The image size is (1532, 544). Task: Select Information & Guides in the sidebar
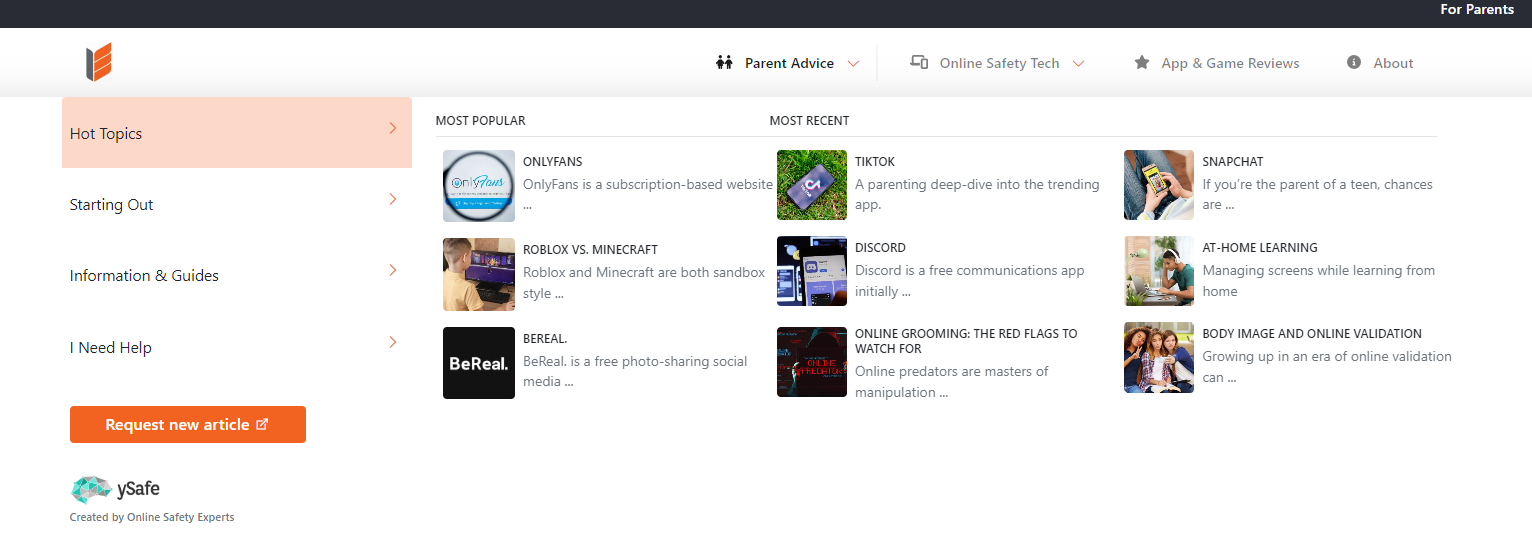tap(237, 275)
